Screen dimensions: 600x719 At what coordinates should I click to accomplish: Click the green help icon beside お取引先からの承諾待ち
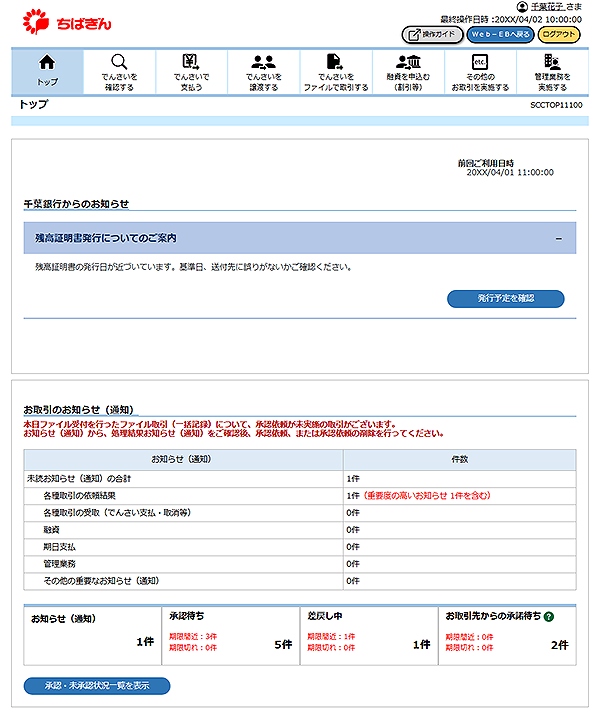(549, 617)
